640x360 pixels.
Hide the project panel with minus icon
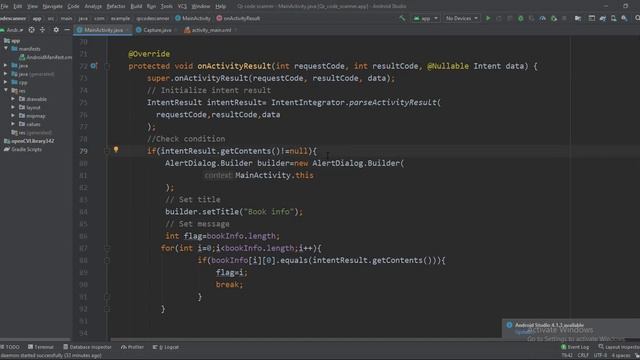pyautogui.click(x=67, y=30)
